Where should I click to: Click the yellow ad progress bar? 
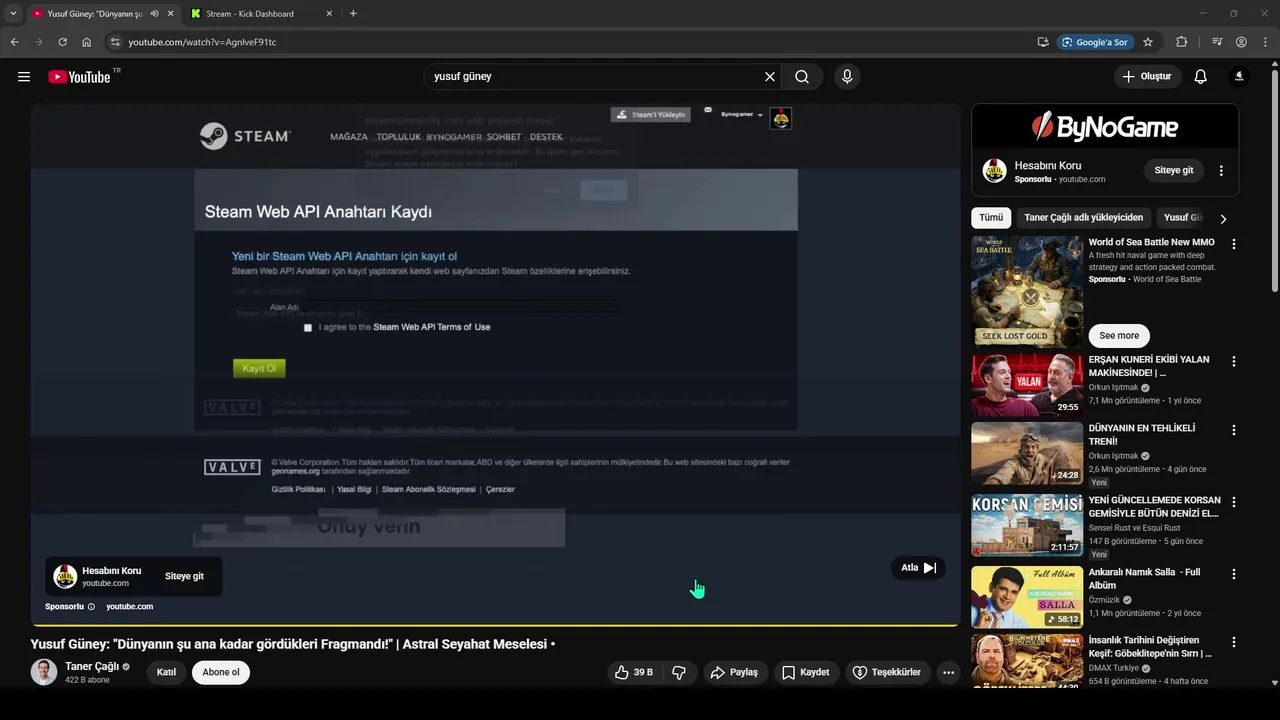tap(495, 625)
